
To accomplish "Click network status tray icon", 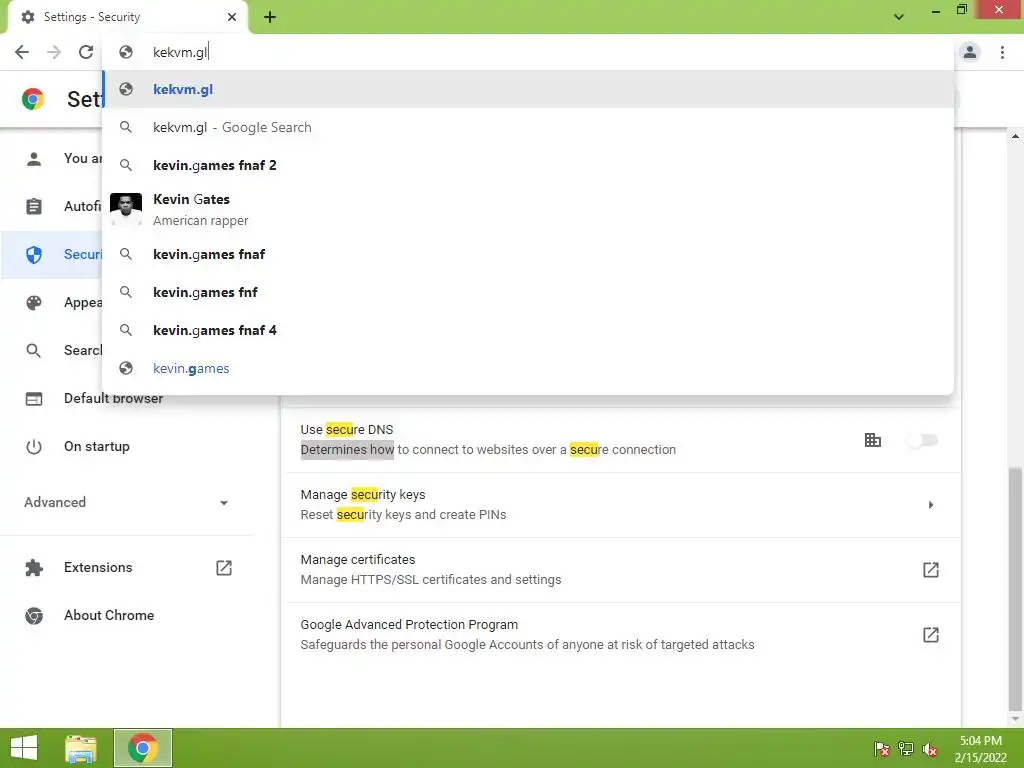I will pyautogui.click(x=906, y=749).
